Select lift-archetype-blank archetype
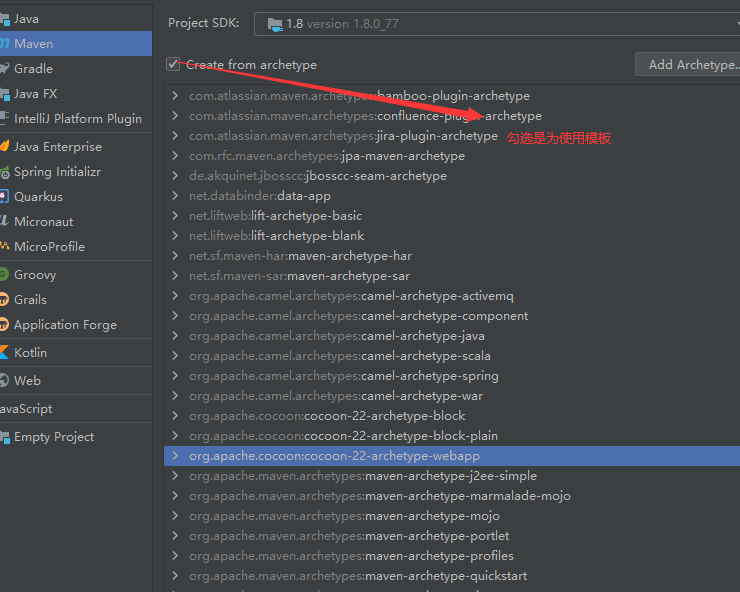740x592 pixels. [452, 236]
